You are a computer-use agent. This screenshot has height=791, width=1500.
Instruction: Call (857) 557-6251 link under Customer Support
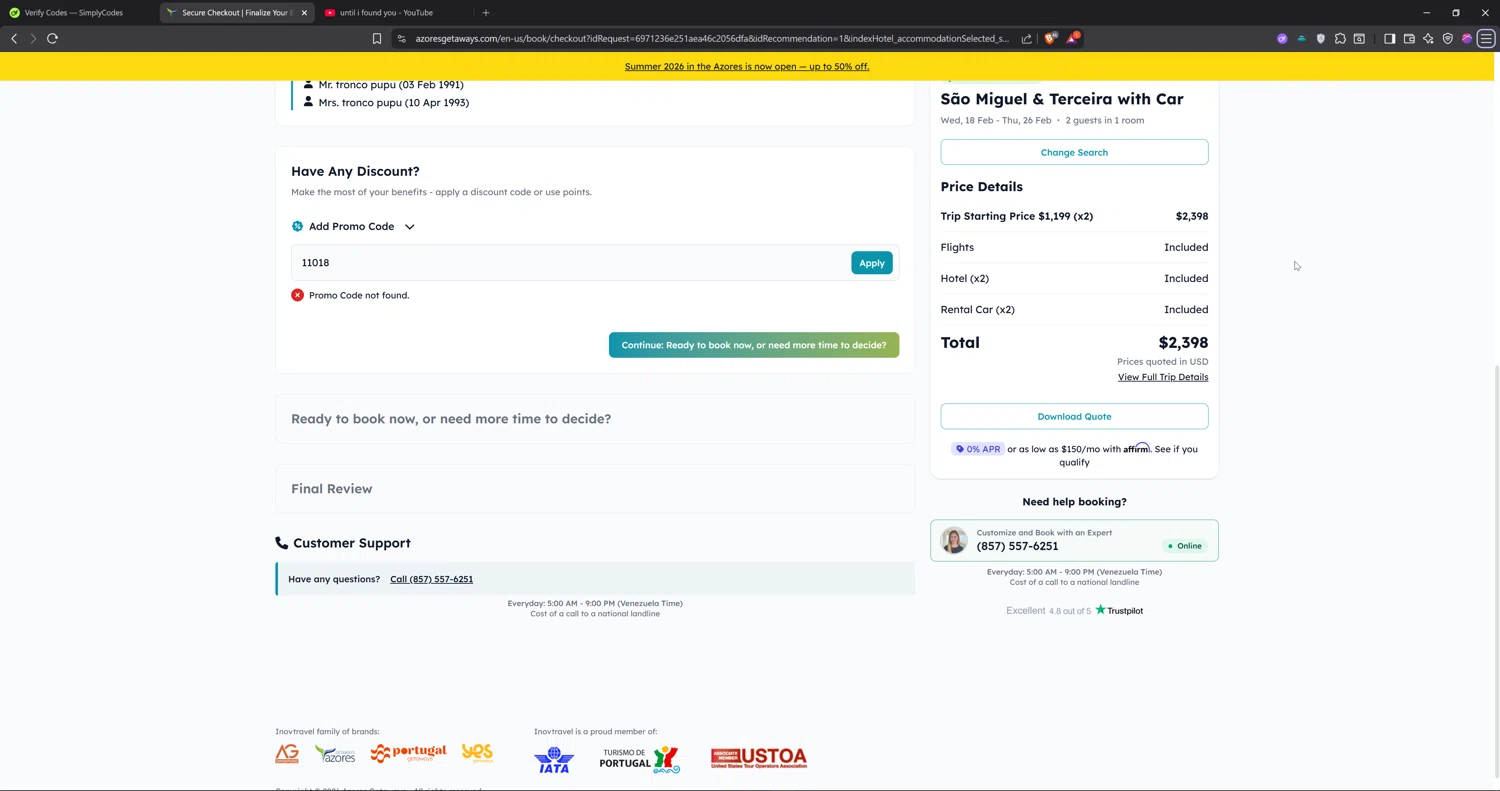click(431, 579)
